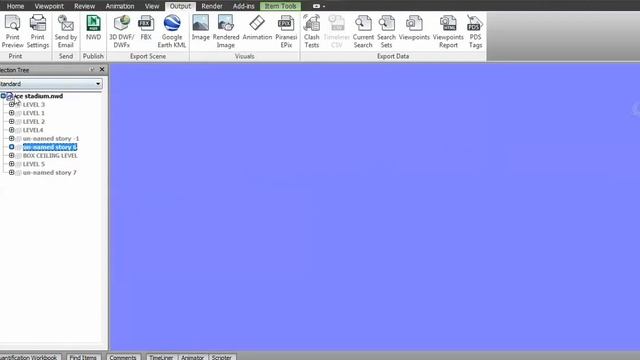
Task: Export the Current Search
Action: (363, 31)
